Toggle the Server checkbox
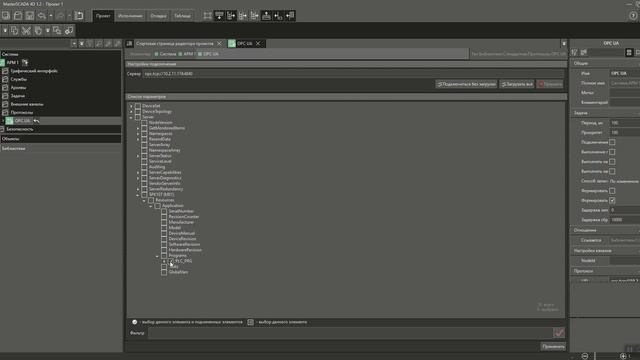 coord(138,117)
